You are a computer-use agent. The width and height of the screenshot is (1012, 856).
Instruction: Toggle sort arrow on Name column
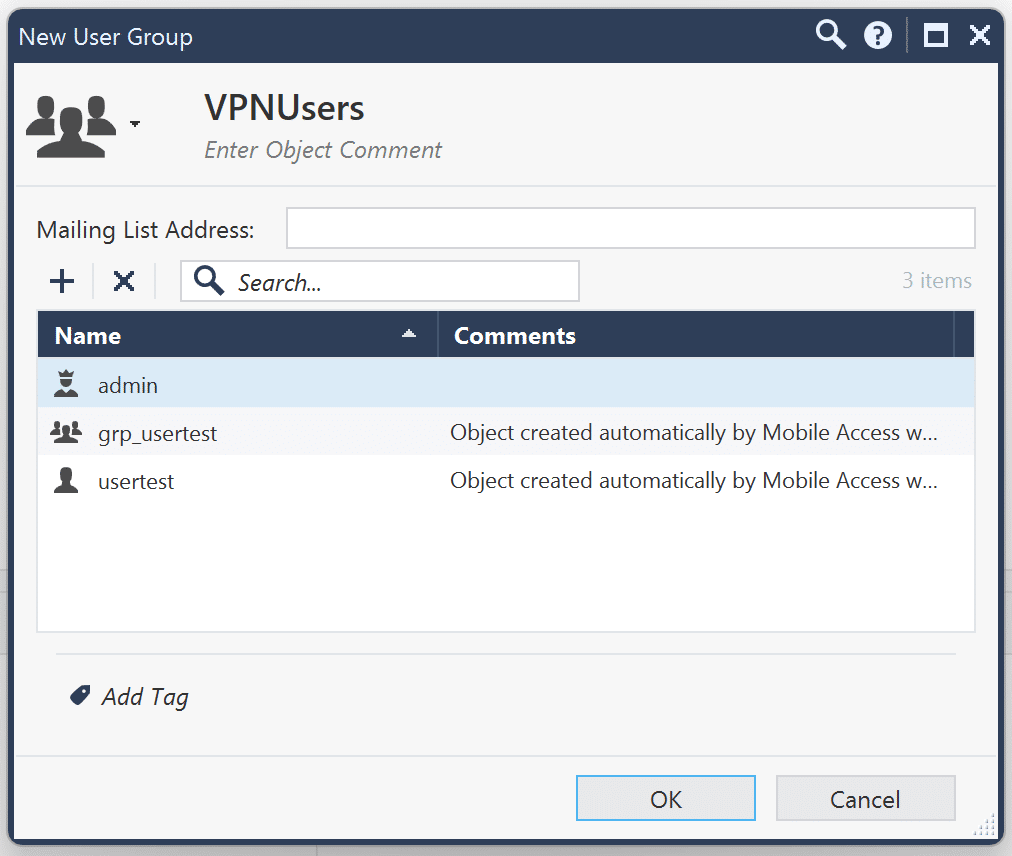[408, 335]
